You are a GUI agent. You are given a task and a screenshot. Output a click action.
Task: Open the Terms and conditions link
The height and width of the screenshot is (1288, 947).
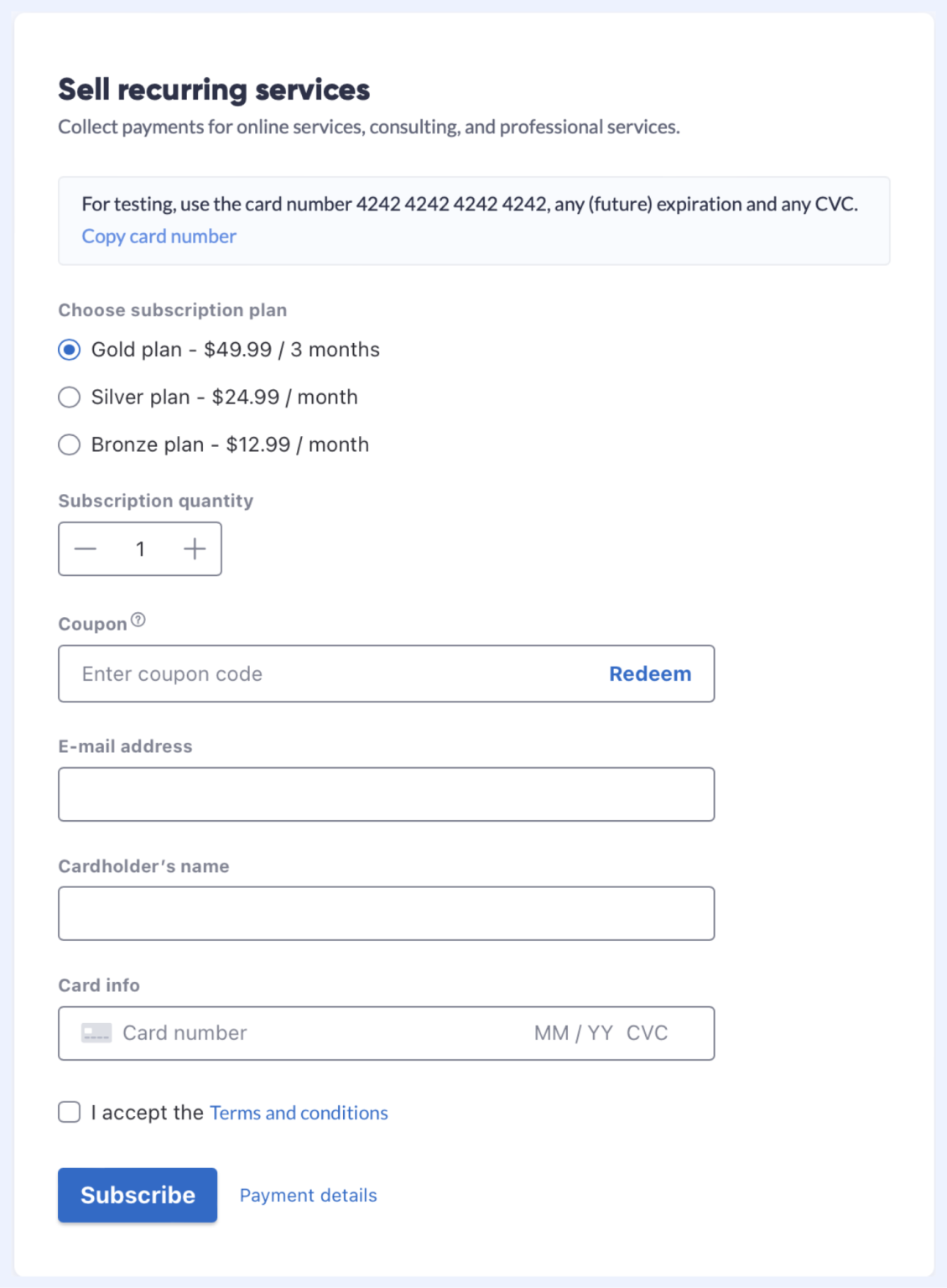[299, 1112]
